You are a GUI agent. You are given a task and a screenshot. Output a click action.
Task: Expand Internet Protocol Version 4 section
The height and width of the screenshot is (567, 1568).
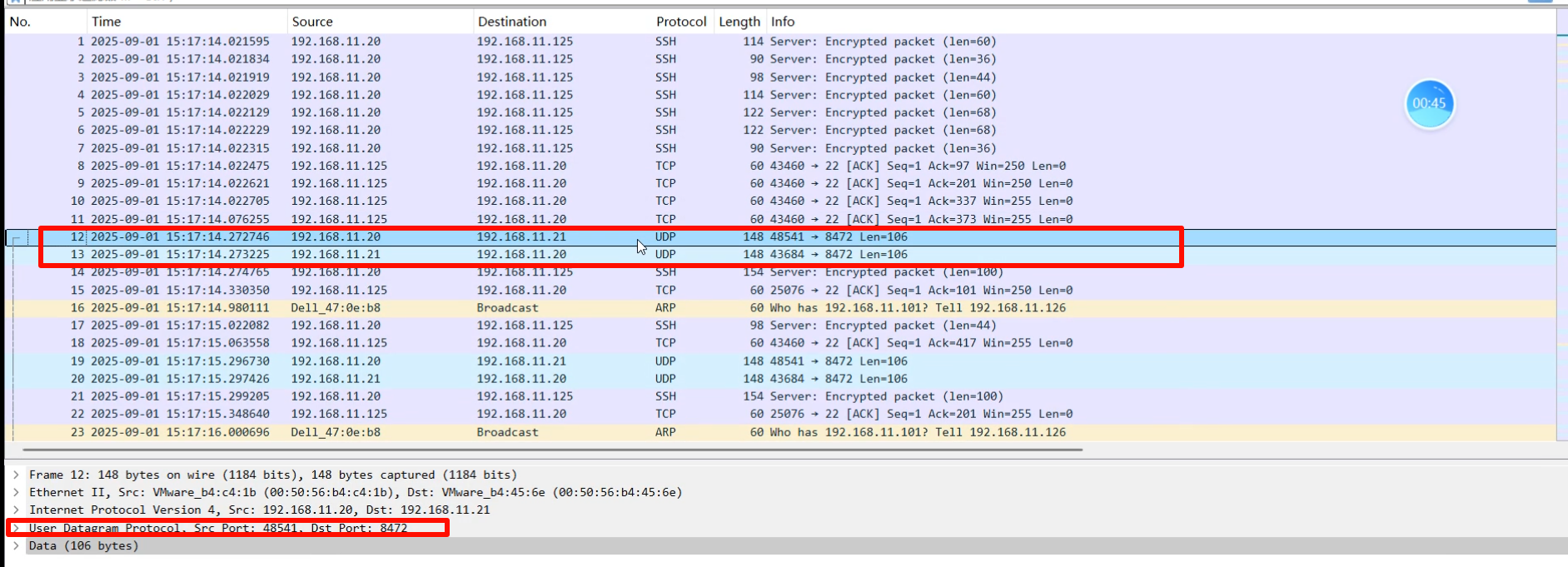(16, 510)
